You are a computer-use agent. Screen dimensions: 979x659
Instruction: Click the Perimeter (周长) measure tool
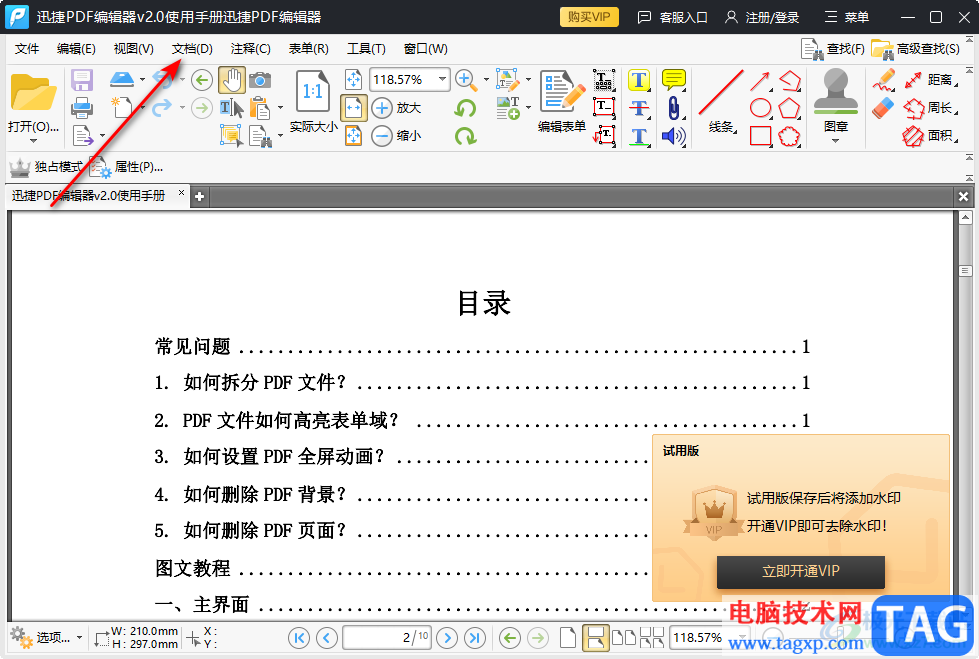click(932, 108)
